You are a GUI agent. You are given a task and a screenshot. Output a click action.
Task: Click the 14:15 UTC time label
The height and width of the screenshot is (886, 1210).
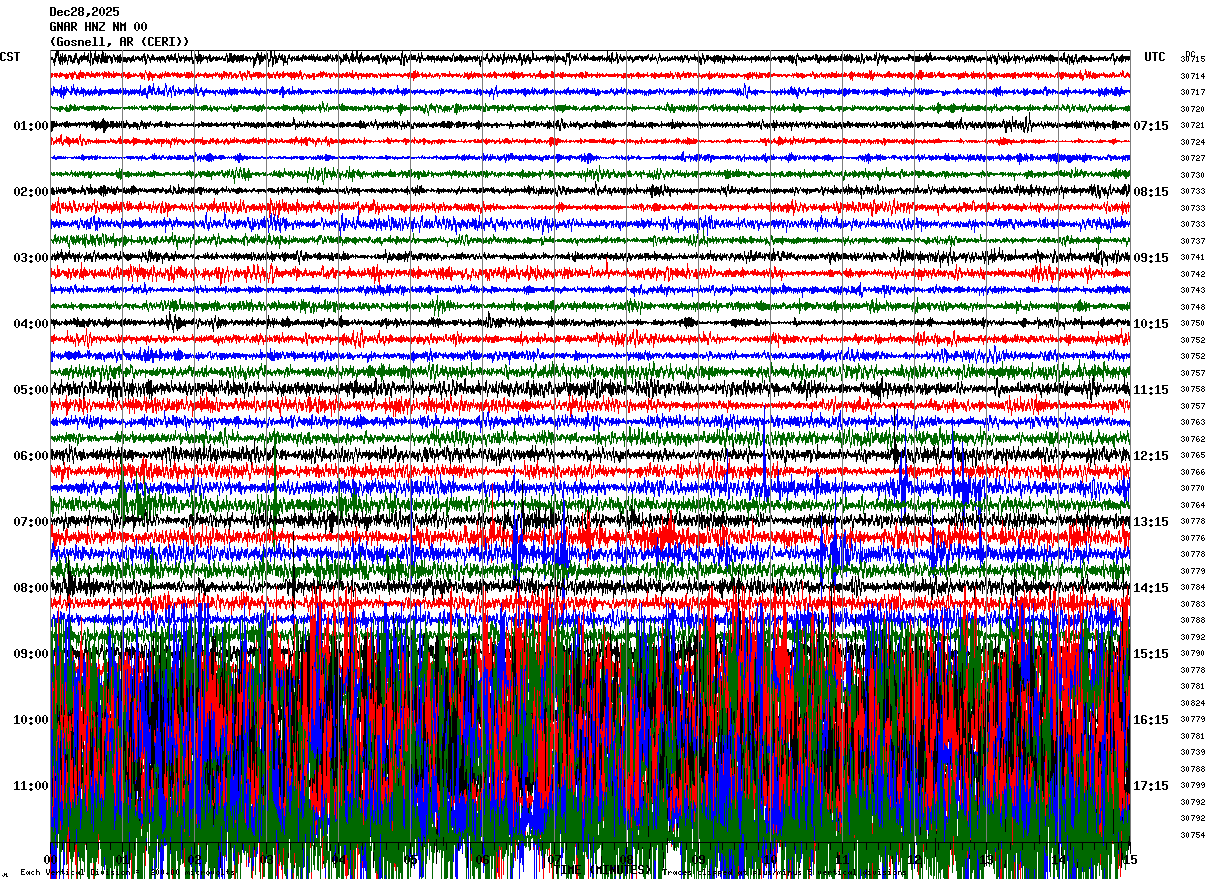(x=1151, y=588)
